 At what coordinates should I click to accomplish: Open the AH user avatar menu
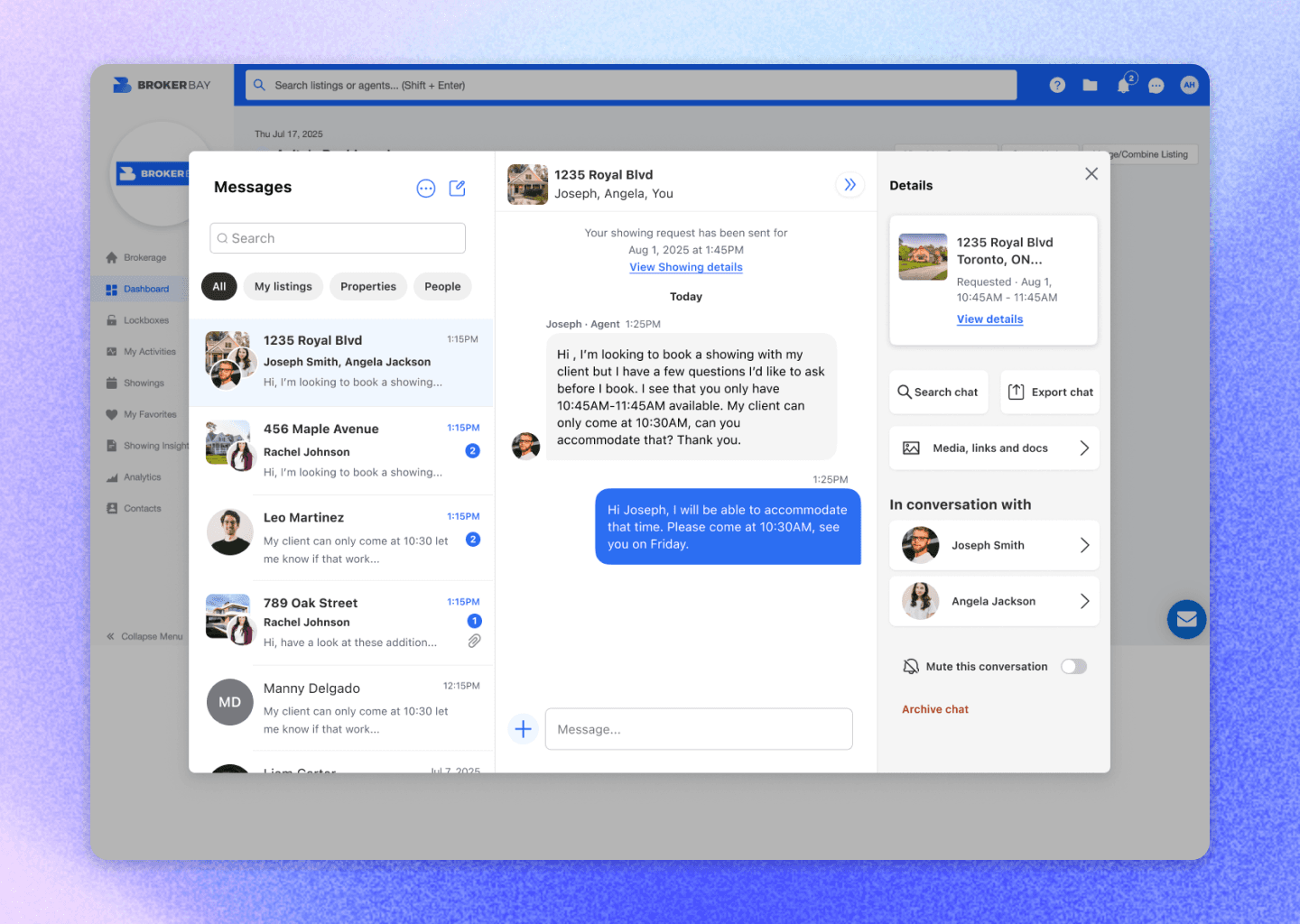(x=1189, y=85)
